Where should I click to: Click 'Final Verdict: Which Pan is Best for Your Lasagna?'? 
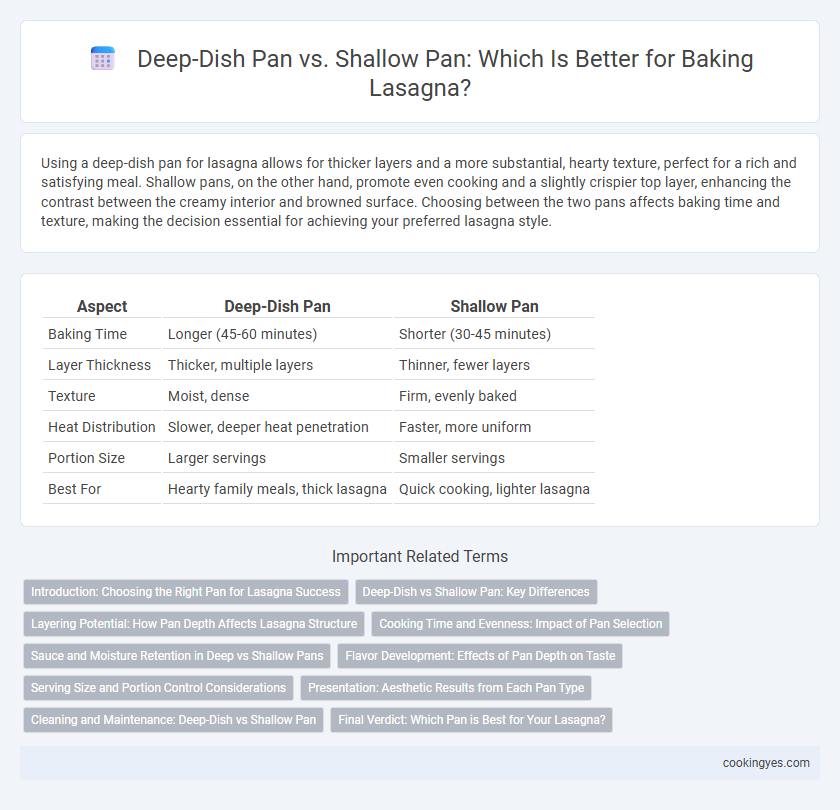(x=471, y=720)
